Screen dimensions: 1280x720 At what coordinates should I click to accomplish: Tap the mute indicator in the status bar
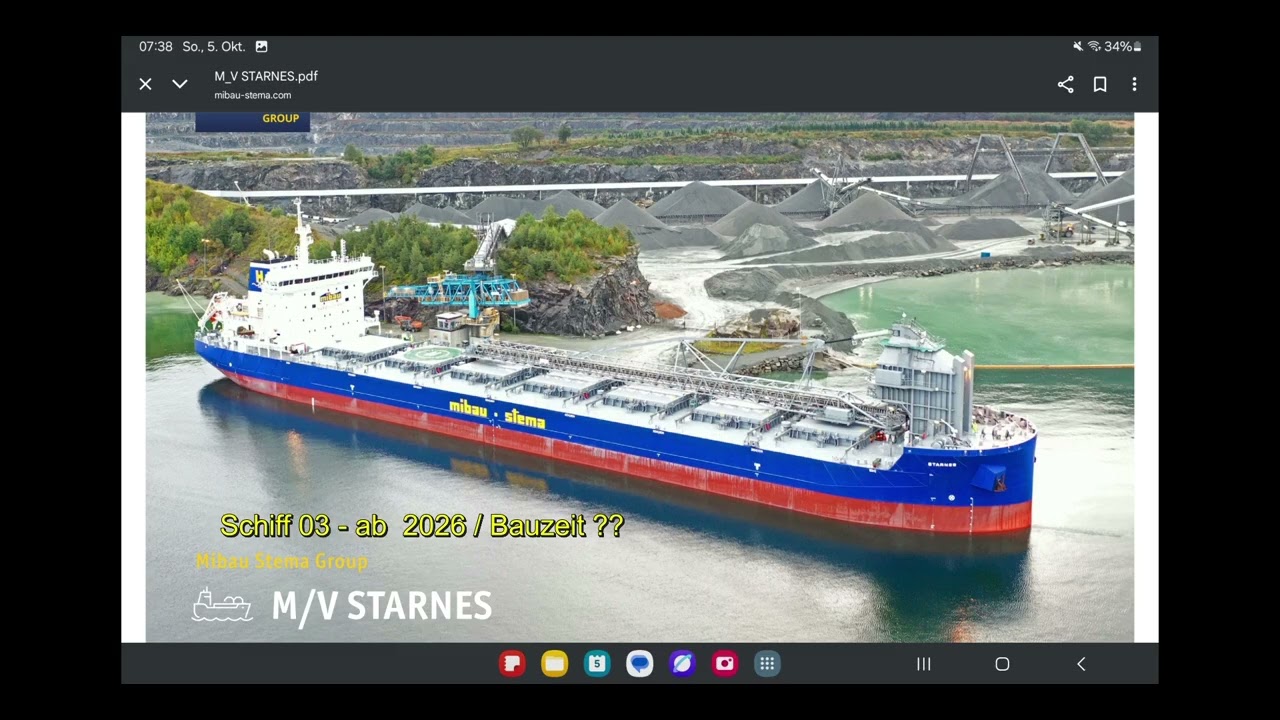(x=1078, y=47)
